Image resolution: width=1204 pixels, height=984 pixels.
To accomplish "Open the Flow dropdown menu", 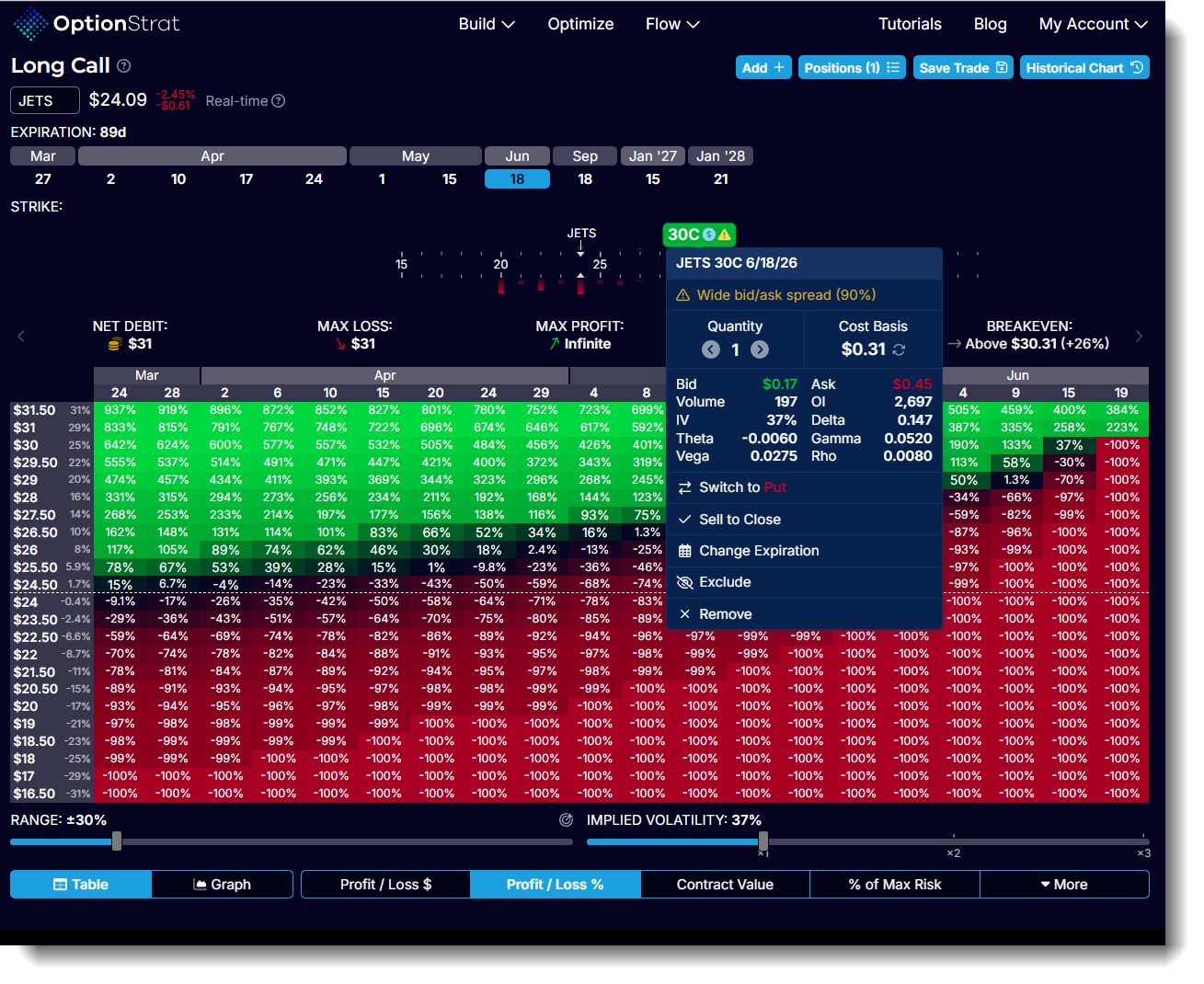I will pos(672,24).
